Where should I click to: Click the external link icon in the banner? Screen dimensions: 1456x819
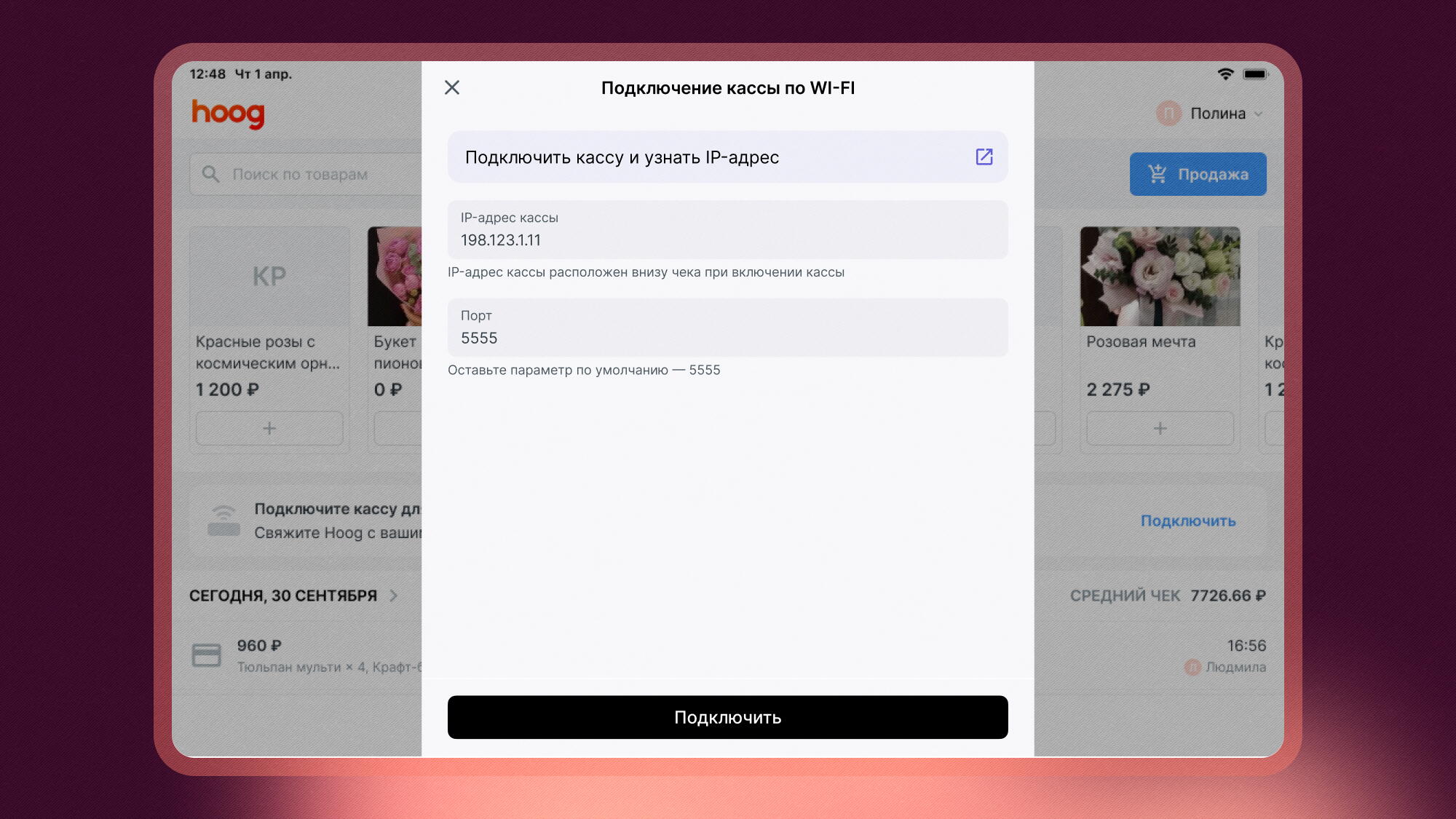tap(984, 157)
